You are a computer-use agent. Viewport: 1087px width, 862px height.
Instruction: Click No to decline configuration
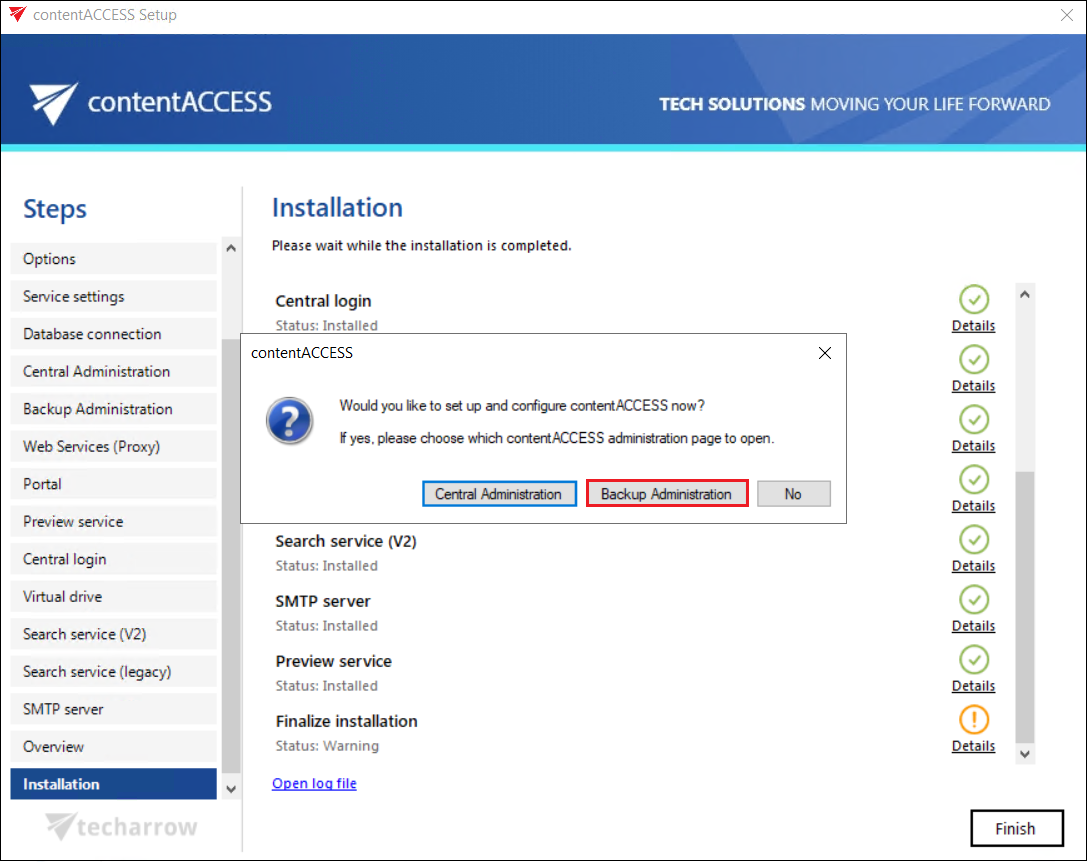pos(793,494)
